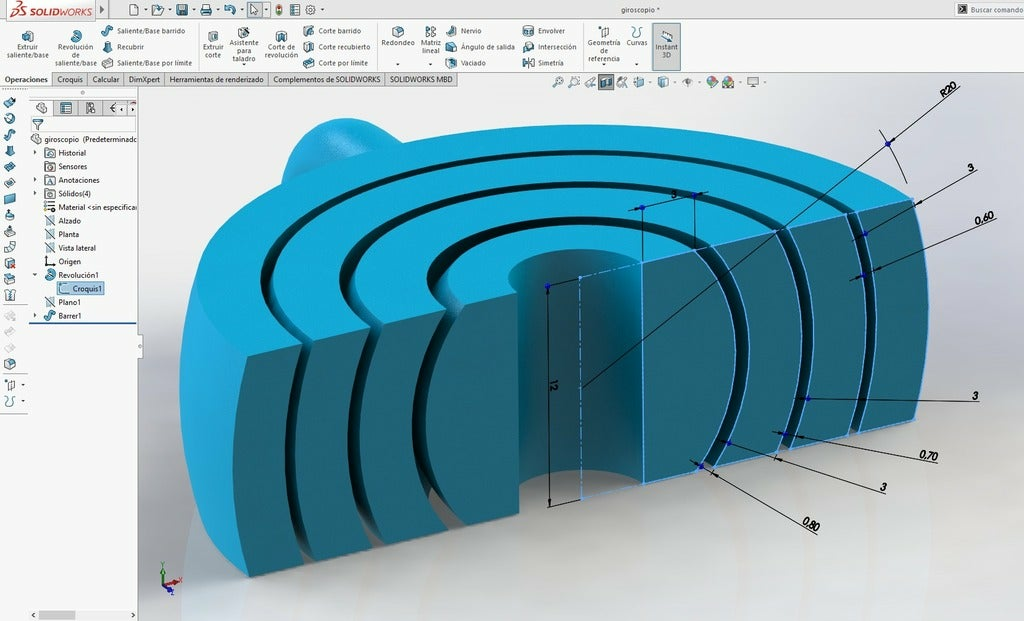The width and height of the screenshot is (1024, 621).
Task: Click the Undo arrow icon
Action: click(x=229, y=10)
